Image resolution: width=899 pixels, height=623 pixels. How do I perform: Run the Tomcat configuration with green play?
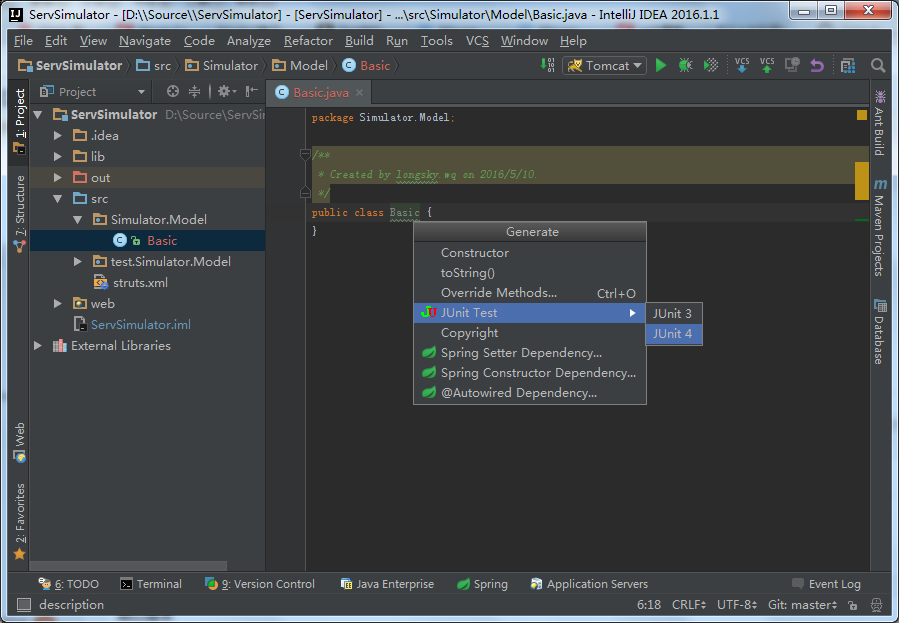pyautogui.click(x=661, y=65)
